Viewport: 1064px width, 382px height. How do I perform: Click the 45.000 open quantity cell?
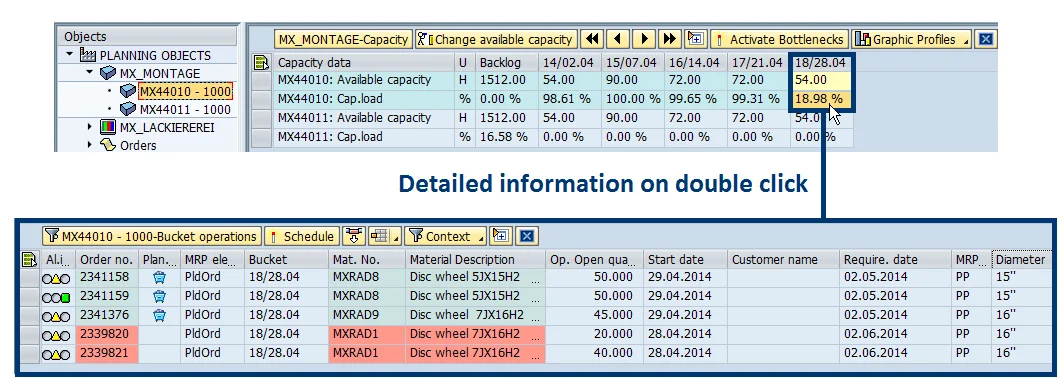pos(594,316)
